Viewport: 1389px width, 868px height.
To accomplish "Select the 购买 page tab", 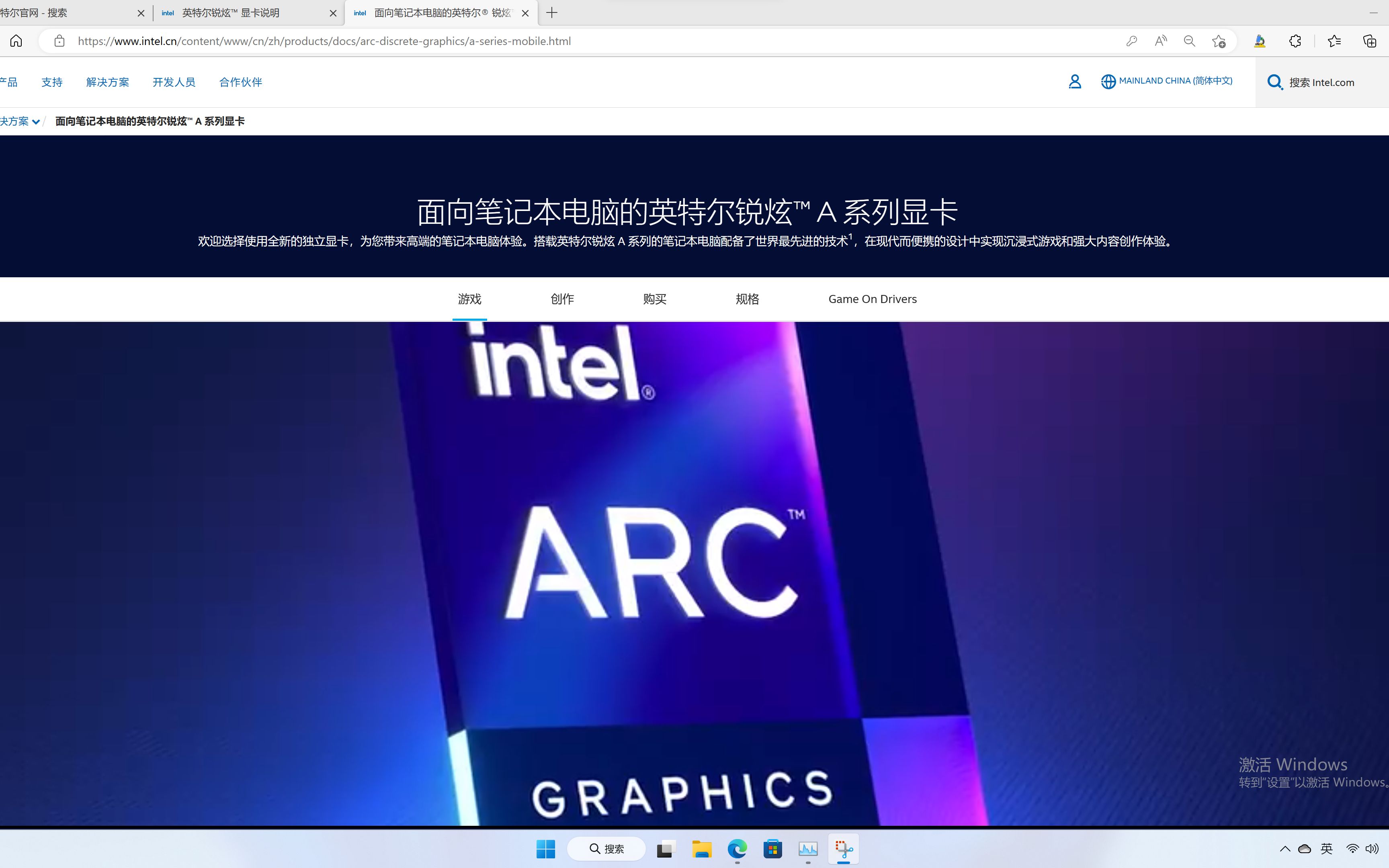I will (x=654, y=299).
